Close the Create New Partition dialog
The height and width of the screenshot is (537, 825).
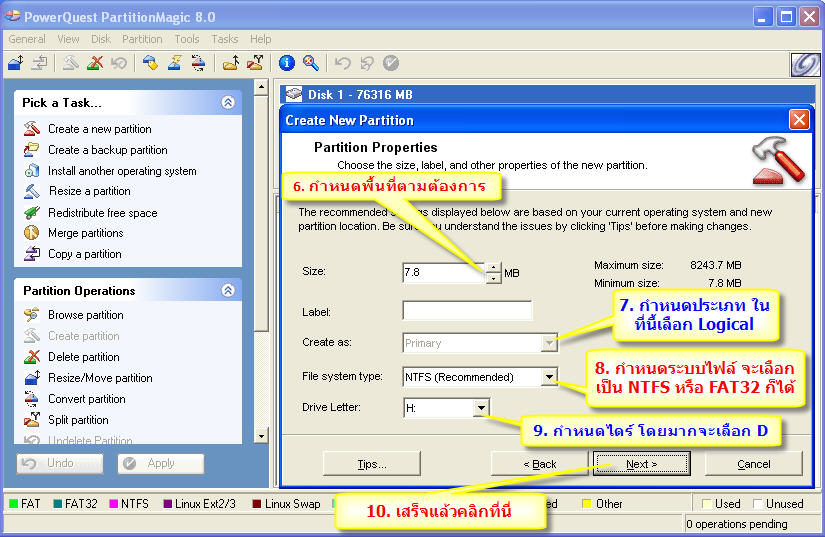799,120
